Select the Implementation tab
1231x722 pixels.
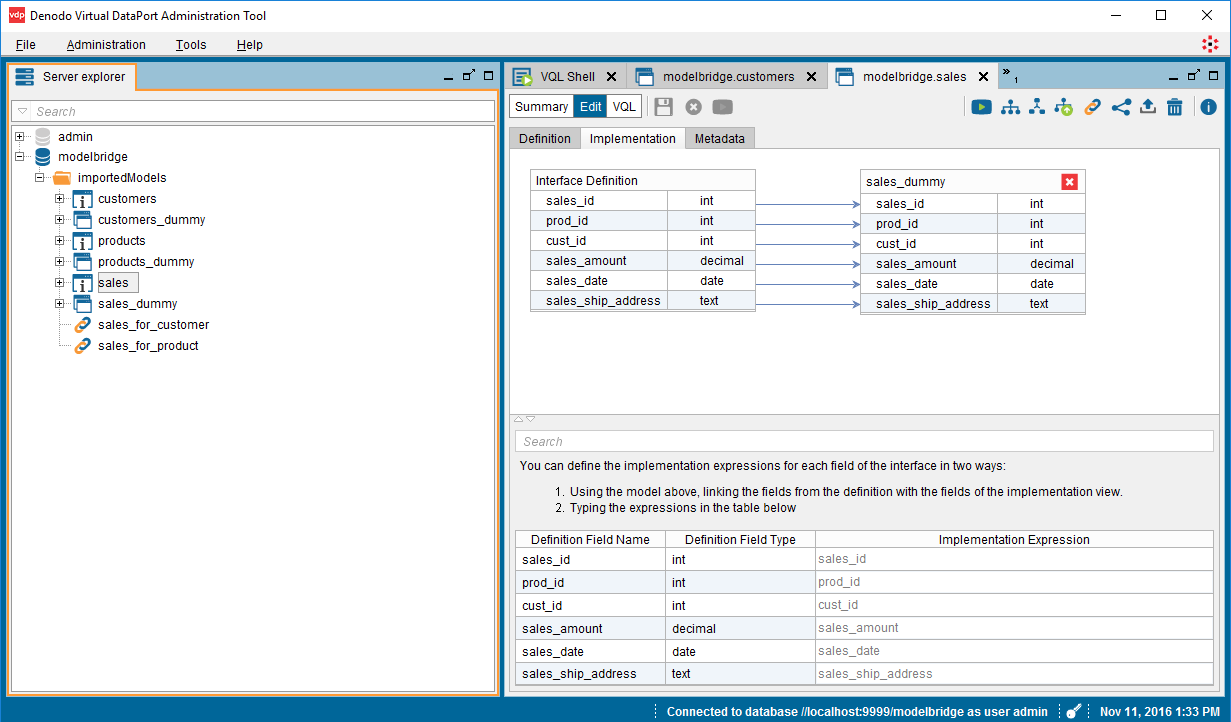(633, 139)
